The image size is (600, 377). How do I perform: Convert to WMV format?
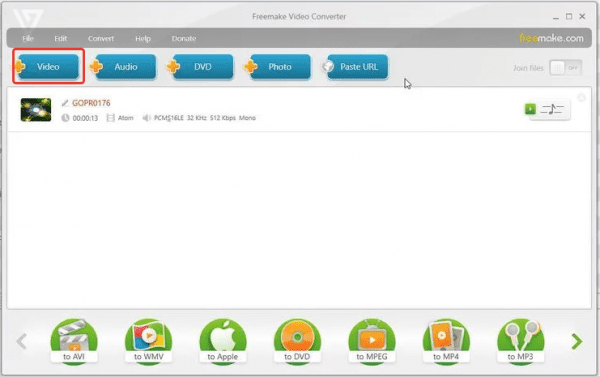coord(148,341)
